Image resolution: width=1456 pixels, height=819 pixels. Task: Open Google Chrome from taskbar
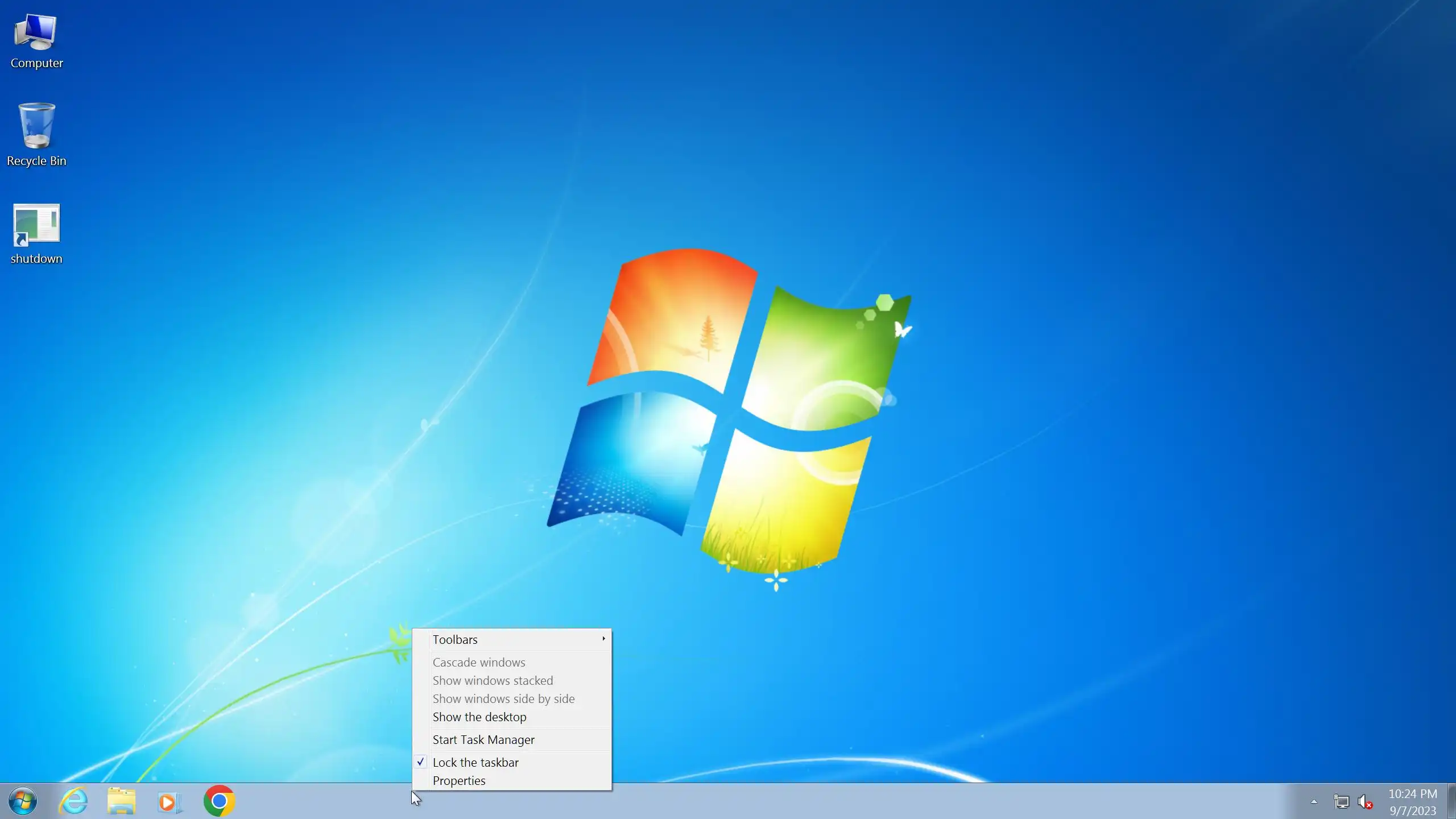[x=219, y=801]
